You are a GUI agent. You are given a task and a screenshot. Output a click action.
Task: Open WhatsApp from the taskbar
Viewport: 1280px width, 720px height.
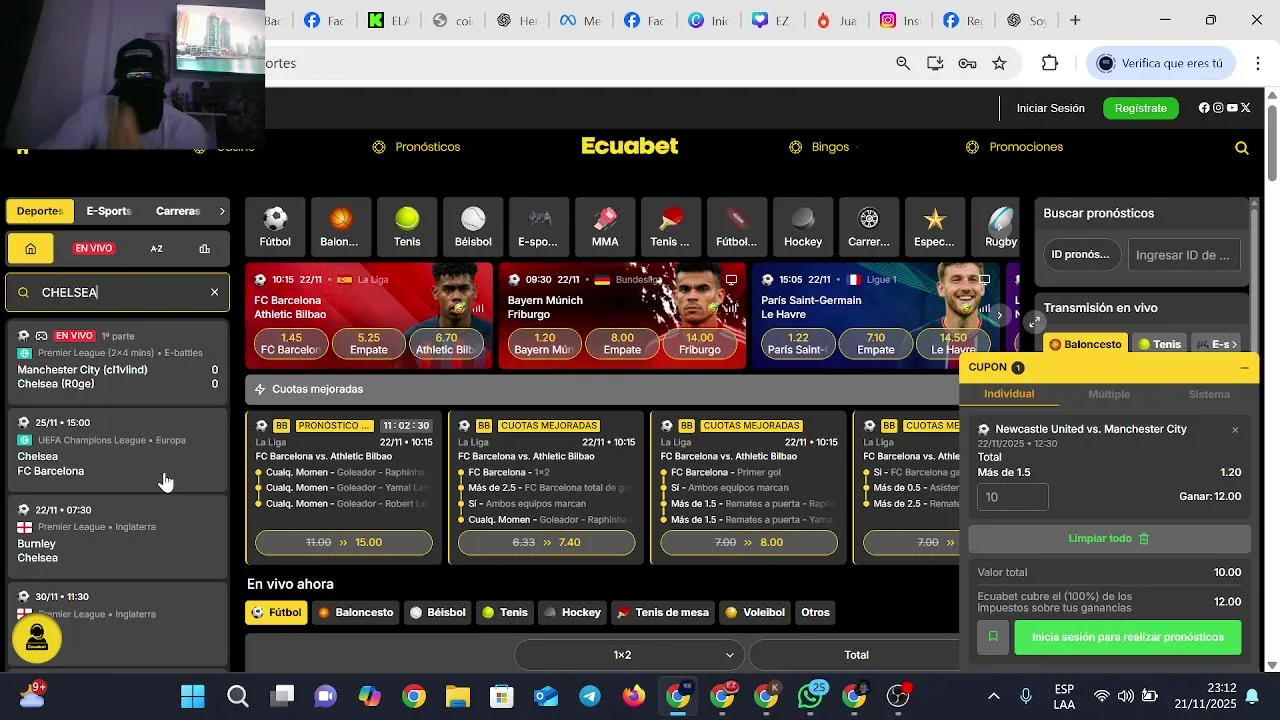pos(810,696)
